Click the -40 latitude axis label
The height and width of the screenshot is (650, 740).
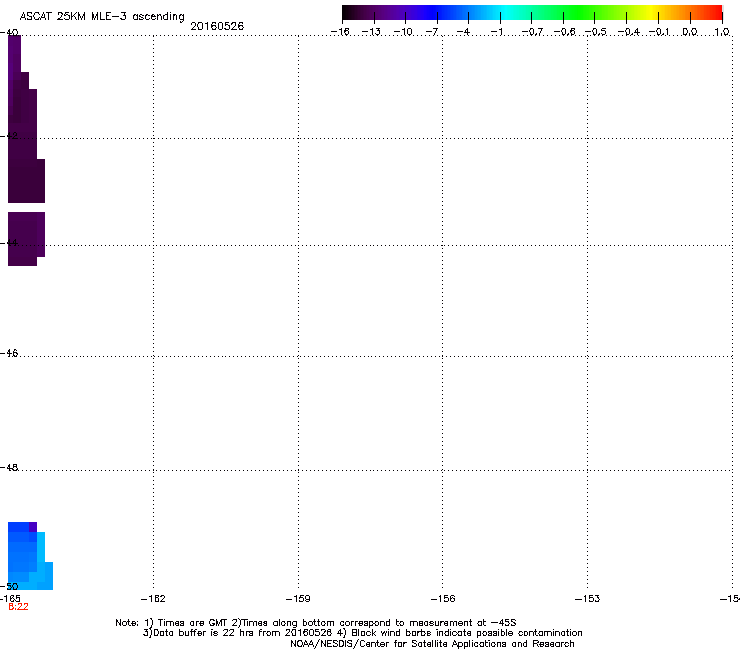coord(9,33)
